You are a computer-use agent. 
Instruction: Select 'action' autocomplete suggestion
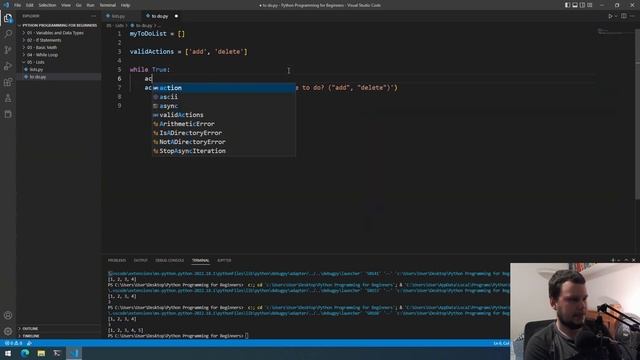click(x=224, y=88)
